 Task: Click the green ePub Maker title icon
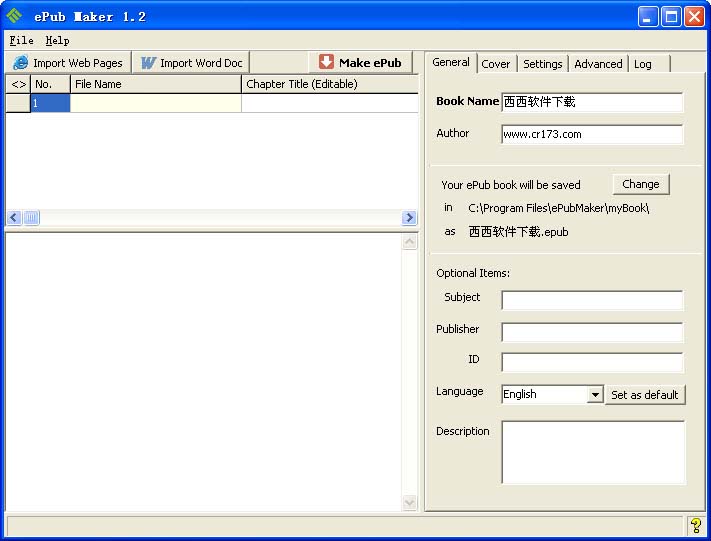14,16
